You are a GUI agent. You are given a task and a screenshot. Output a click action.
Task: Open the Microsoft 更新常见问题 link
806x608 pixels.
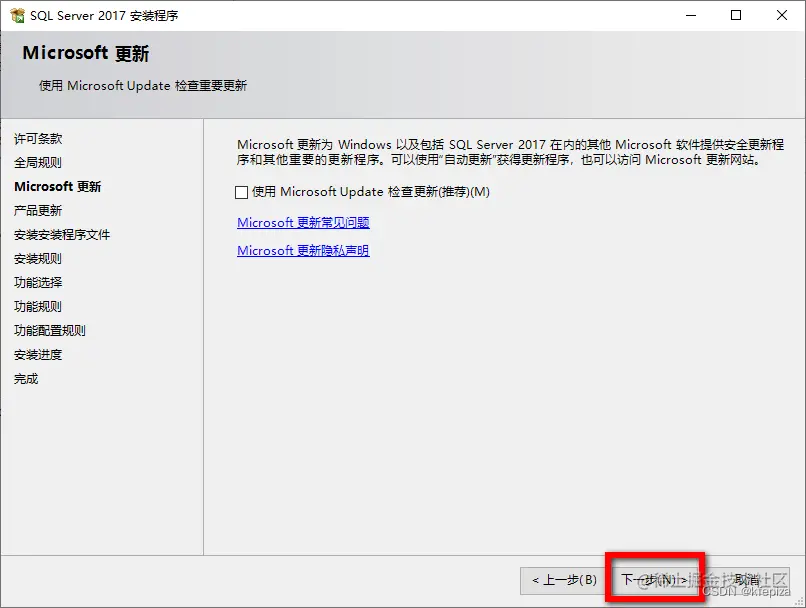click(303, 223)
